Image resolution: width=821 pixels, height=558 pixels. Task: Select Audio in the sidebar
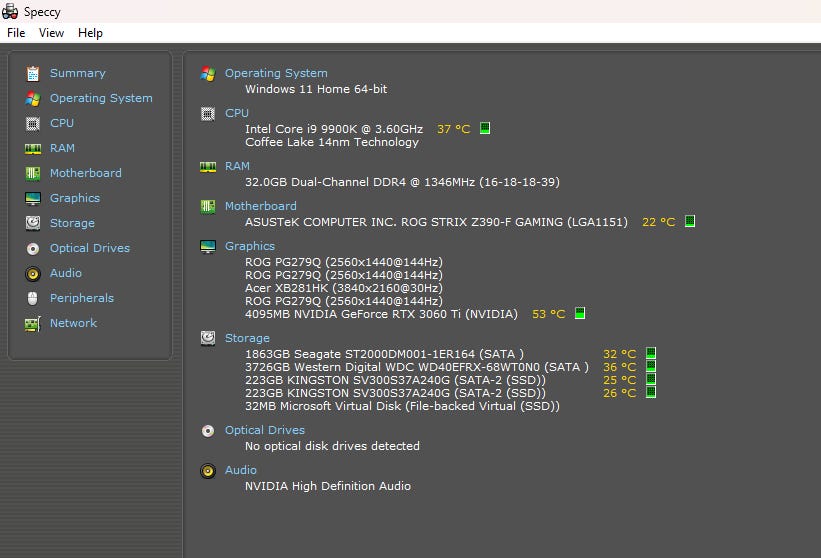tap(66, 273)
